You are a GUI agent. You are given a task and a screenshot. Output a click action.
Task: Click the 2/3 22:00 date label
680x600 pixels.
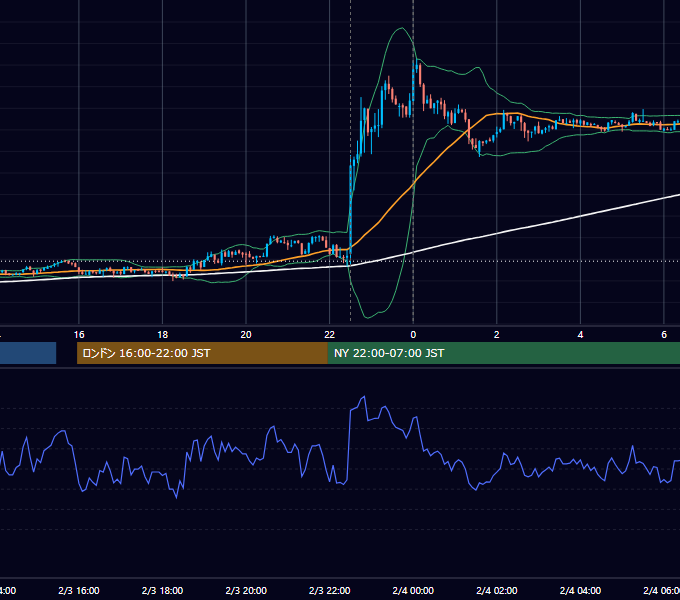coord(330,590)
